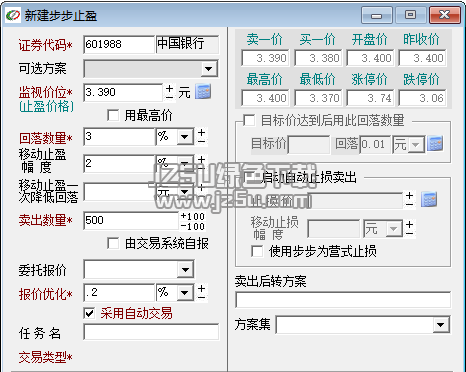
Task: Expand 方案集 dropdown
Action: coord(441,324)
